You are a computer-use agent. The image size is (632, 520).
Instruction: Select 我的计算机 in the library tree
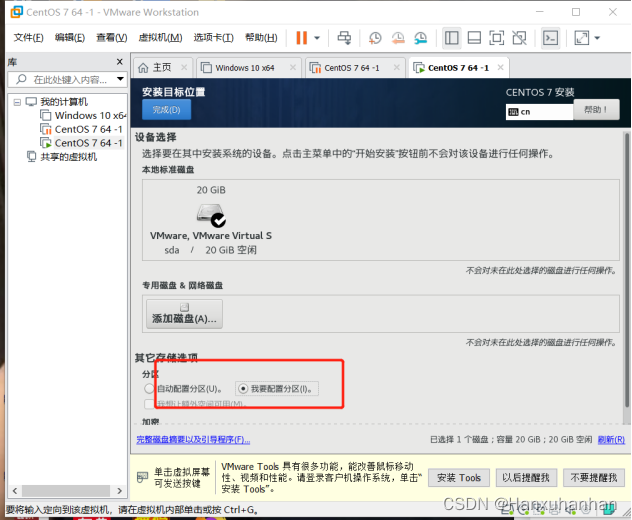coord(64,102)
